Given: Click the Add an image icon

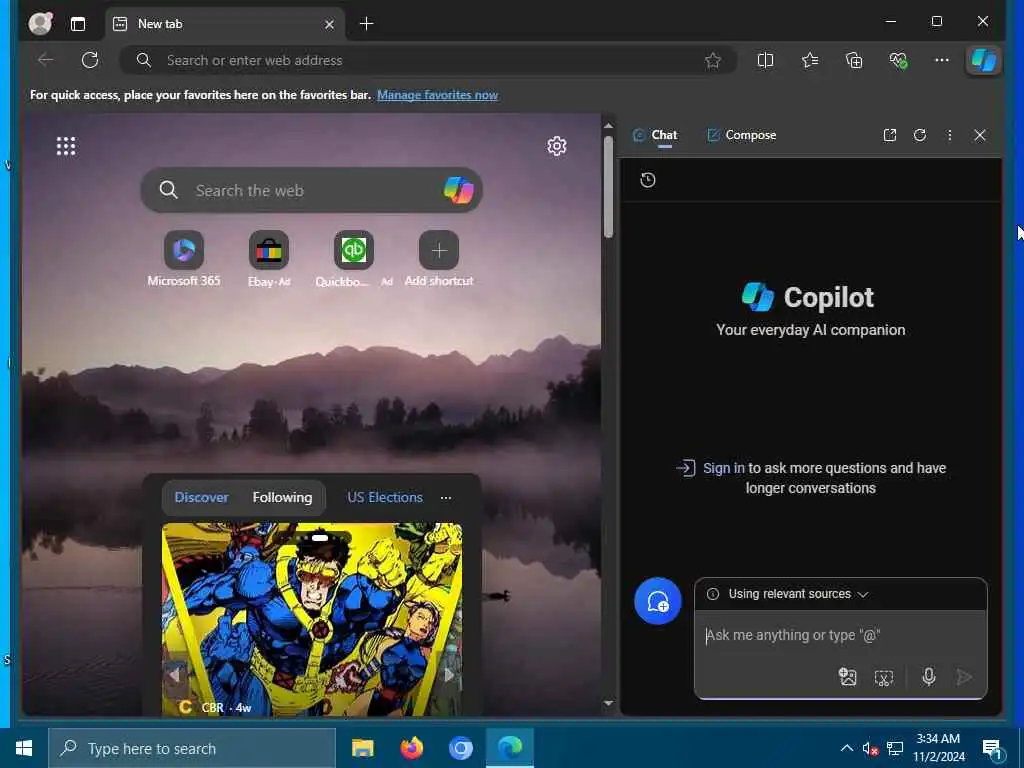Looking at the screenshot, I should [x=847, y=677].
